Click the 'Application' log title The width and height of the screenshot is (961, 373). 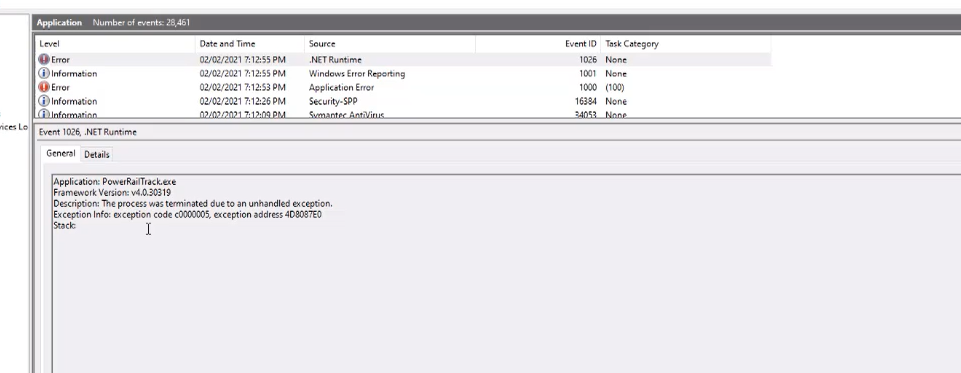tap(59, 23)
